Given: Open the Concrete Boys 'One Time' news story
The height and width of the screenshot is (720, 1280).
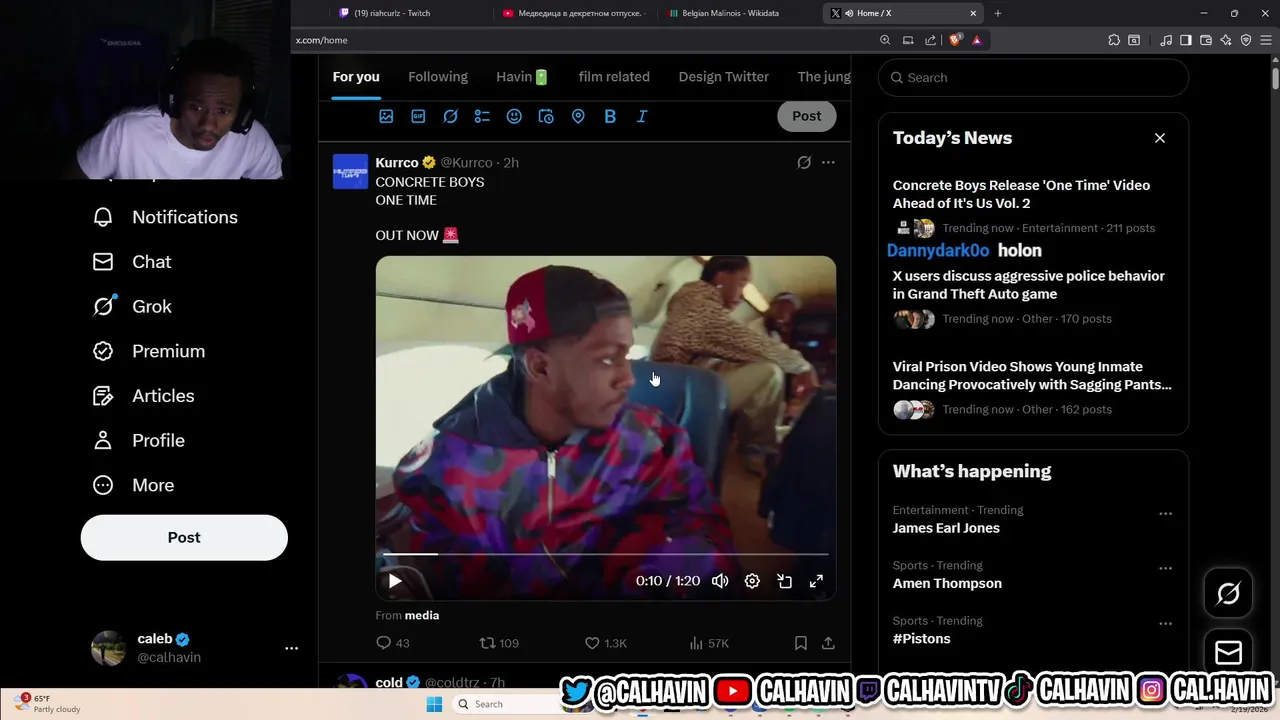Looking at the screenshot, I should 1022,194.
